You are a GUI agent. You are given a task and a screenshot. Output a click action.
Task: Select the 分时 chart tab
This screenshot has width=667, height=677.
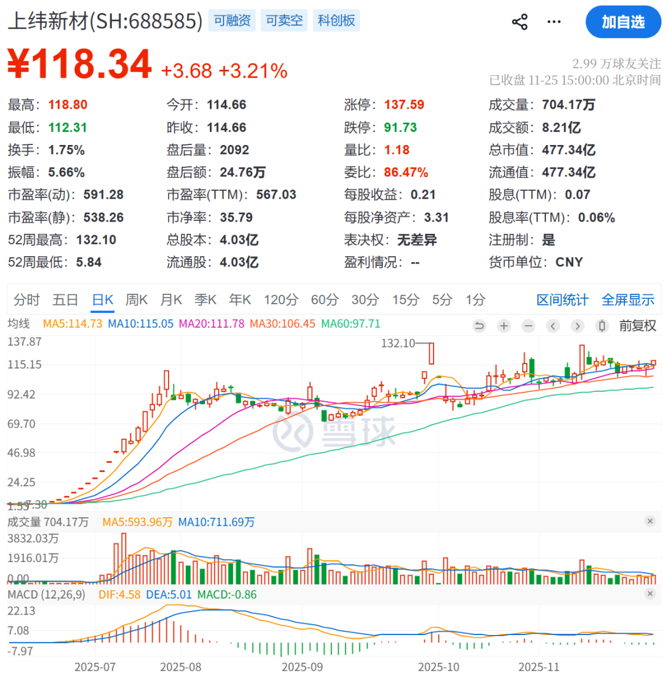click(x=27, y=299)
